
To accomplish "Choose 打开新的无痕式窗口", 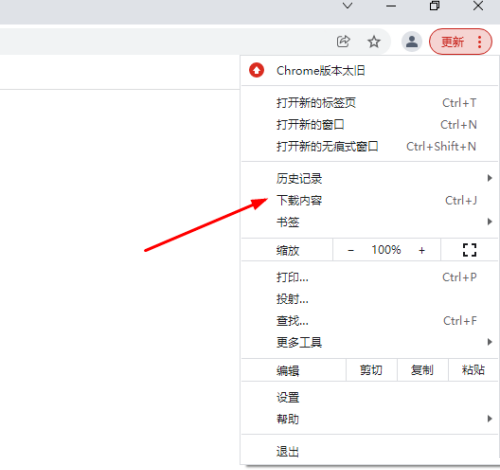I will (x=369, y=146).
